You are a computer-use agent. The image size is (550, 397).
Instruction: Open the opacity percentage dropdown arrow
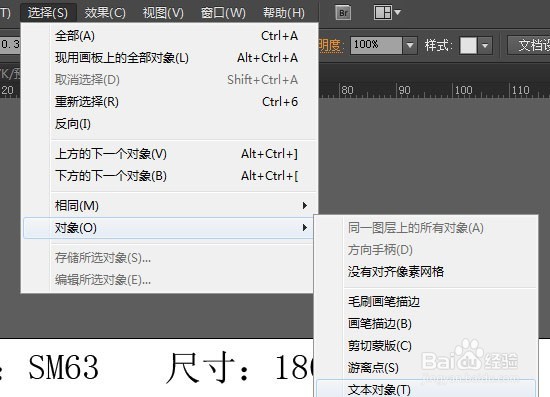coord(410,45)
